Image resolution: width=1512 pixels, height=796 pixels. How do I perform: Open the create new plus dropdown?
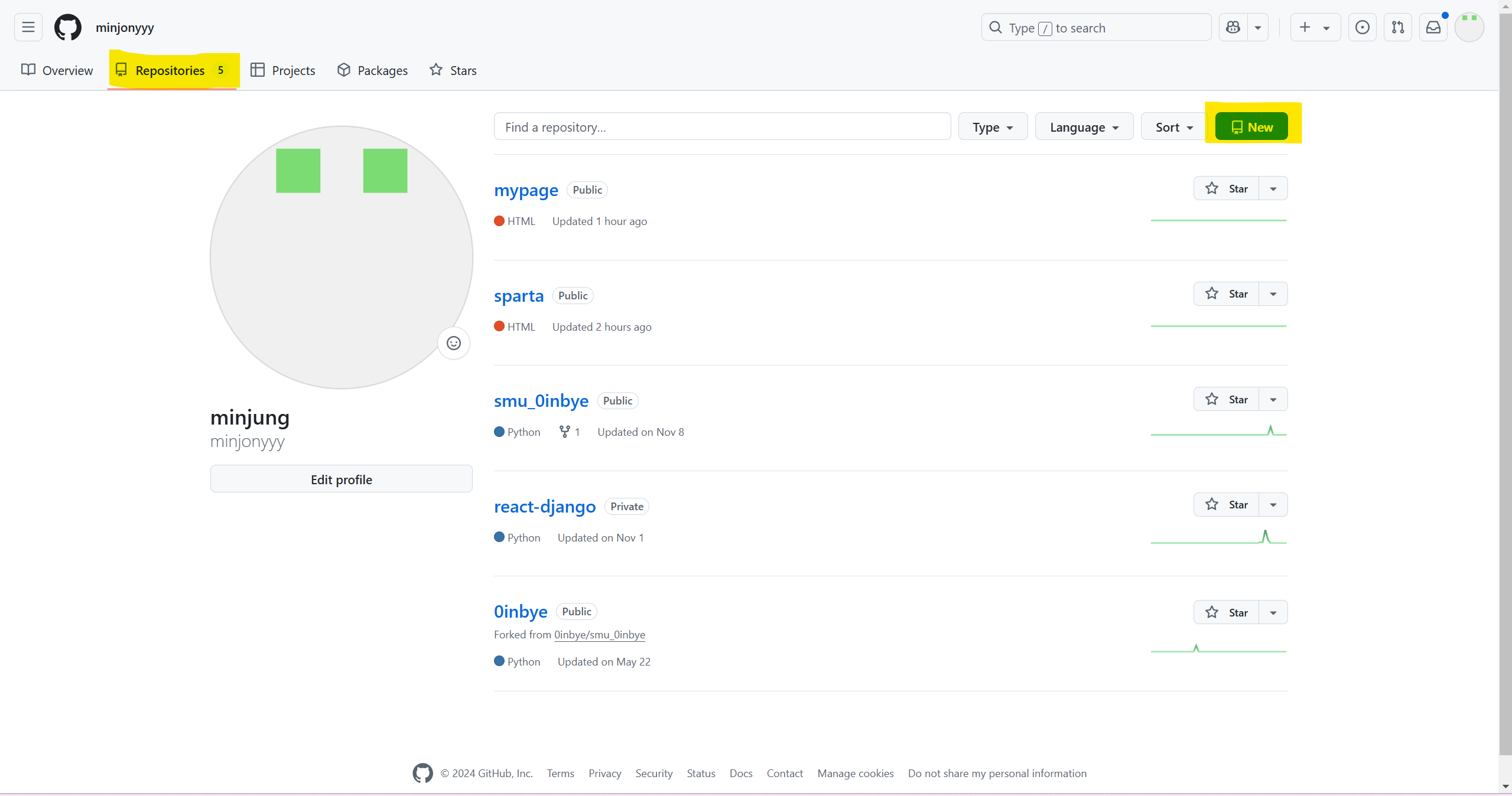(x=1315, y=27)
